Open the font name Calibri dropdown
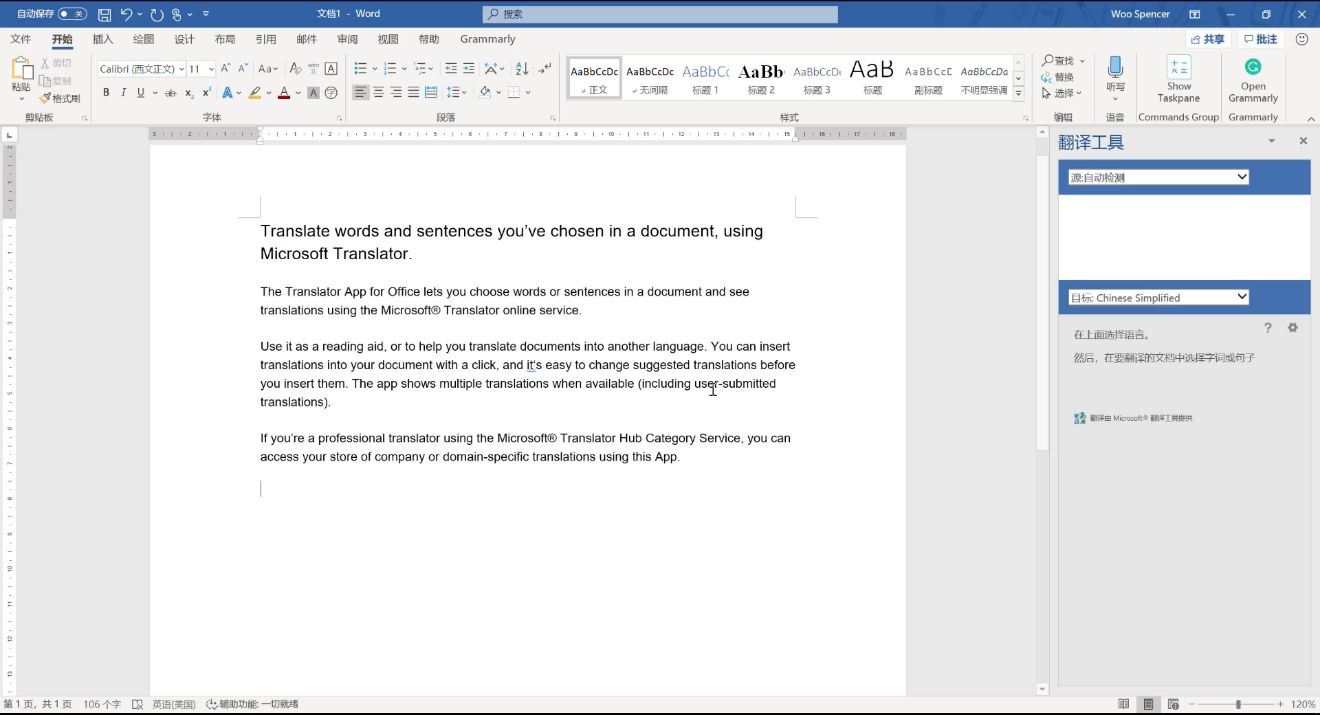1320x715 pixels. pyautogui.click(x=181, y=69)
